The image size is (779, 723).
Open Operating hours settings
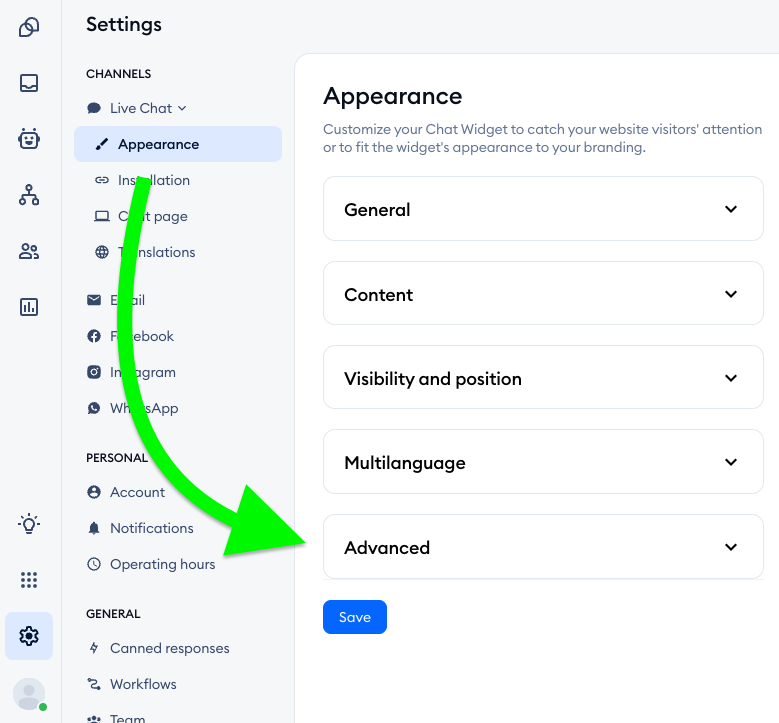[162, 564]
